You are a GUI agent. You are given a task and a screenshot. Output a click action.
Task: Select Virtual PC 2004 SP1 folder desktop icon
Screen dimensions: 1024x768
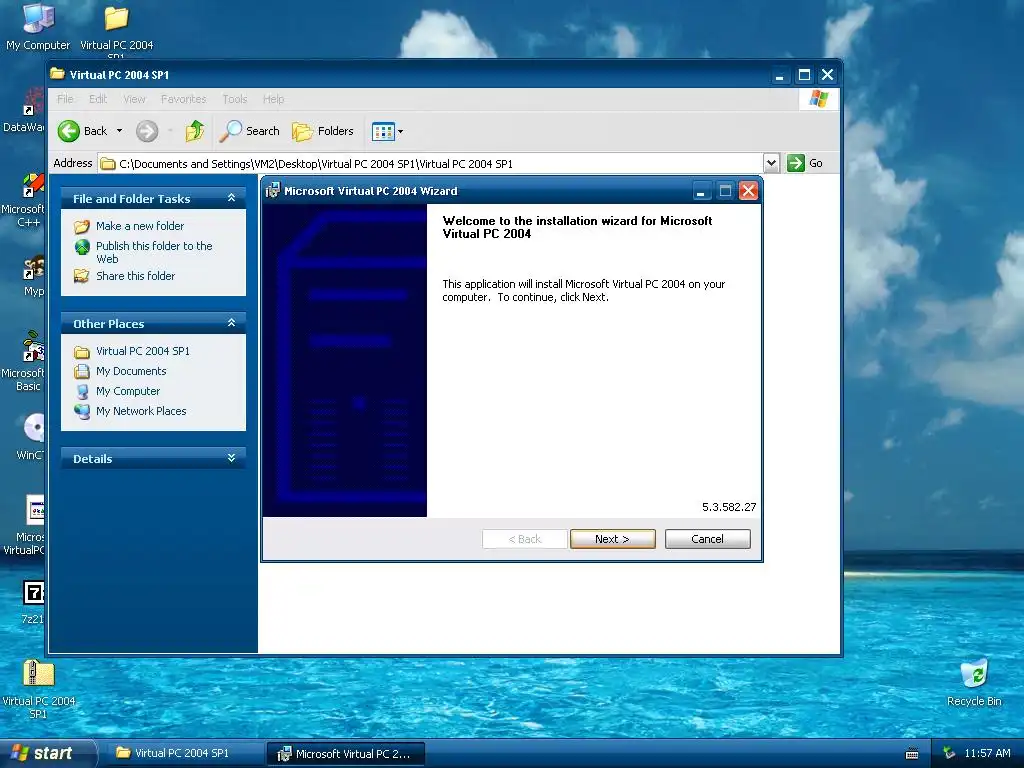[117, 18]
